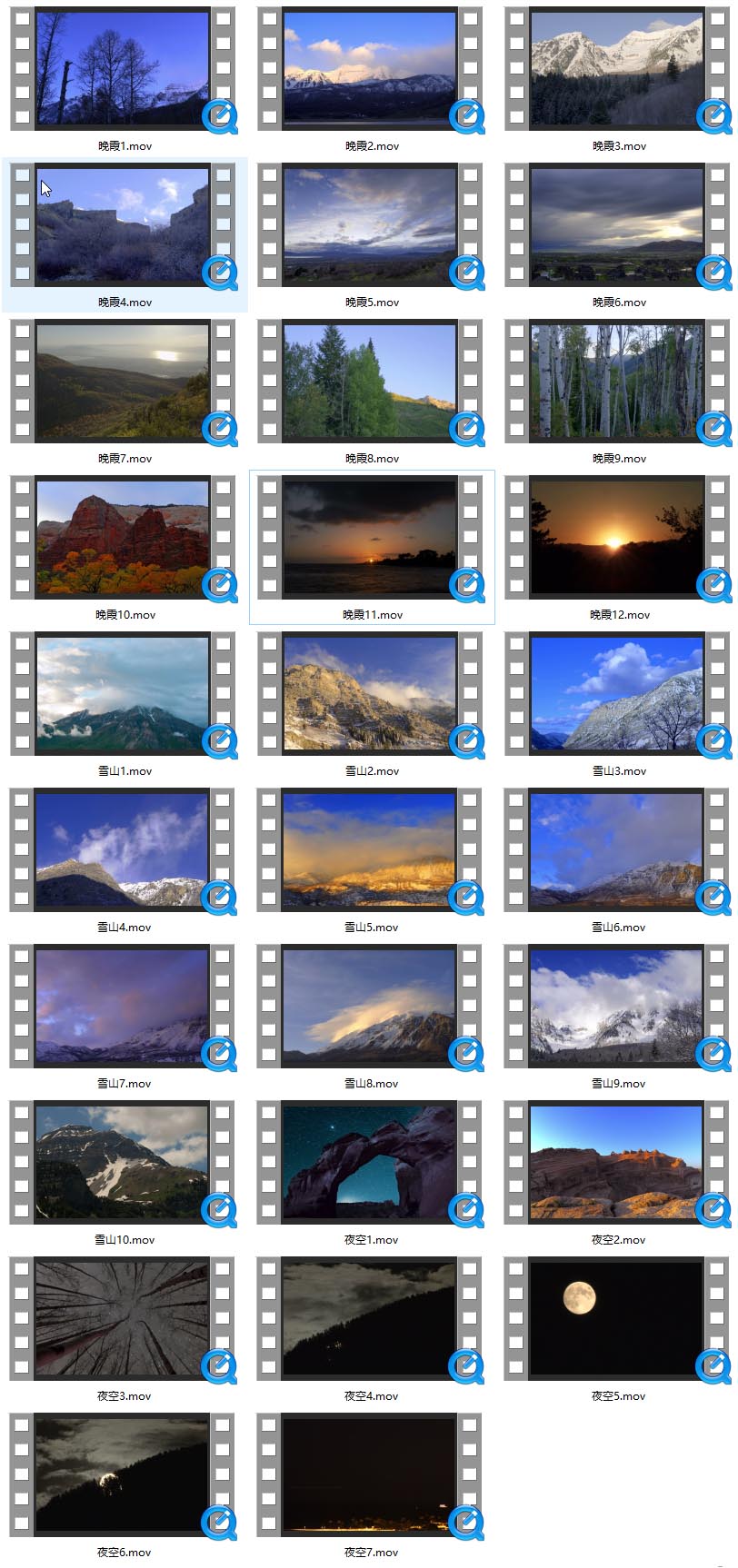The height and width of the screenshot is (1568, 738).
Task: Select the 雪山9.mov file icon
Action: 617,1007
